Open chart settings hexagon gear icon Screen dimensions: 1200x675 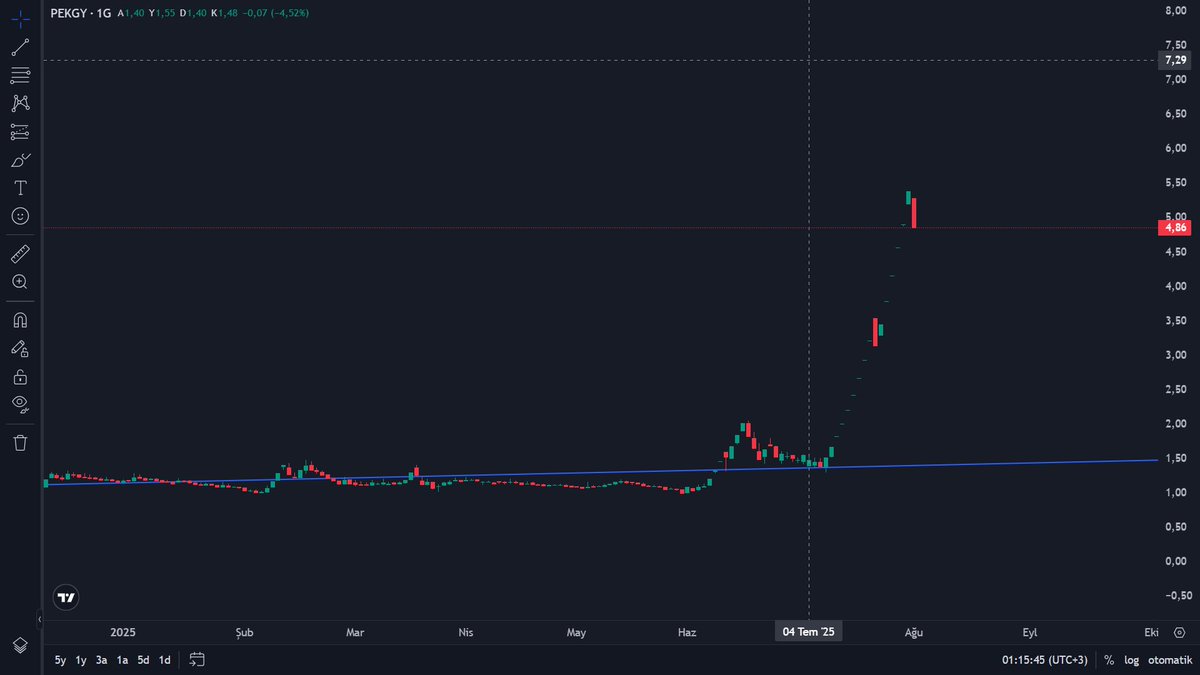point(1180,633)
